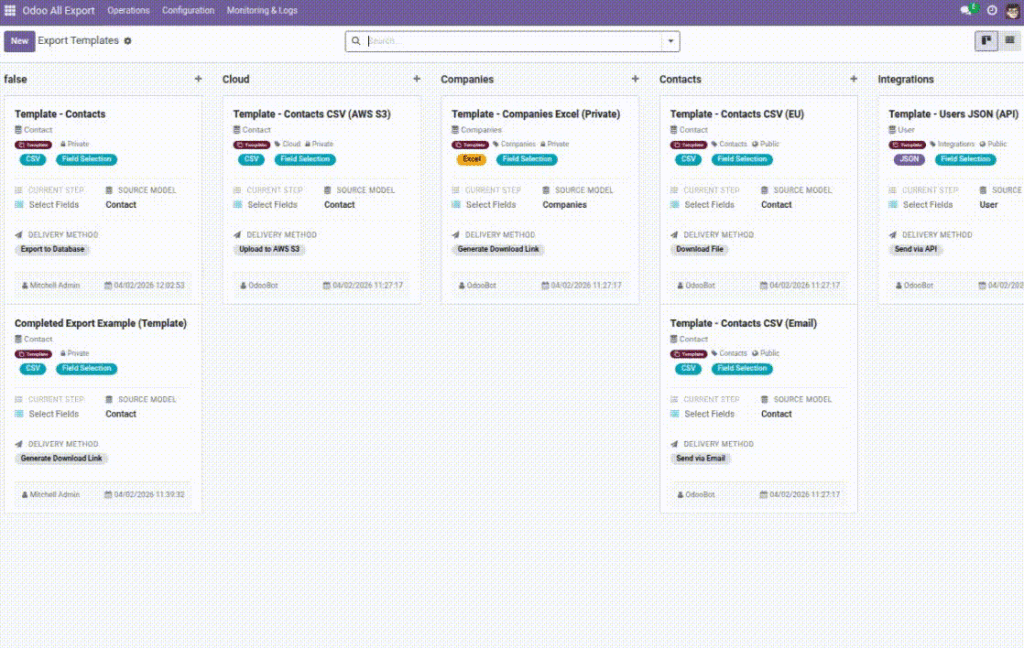Click the Export Templates gear icon

(128, 40)
